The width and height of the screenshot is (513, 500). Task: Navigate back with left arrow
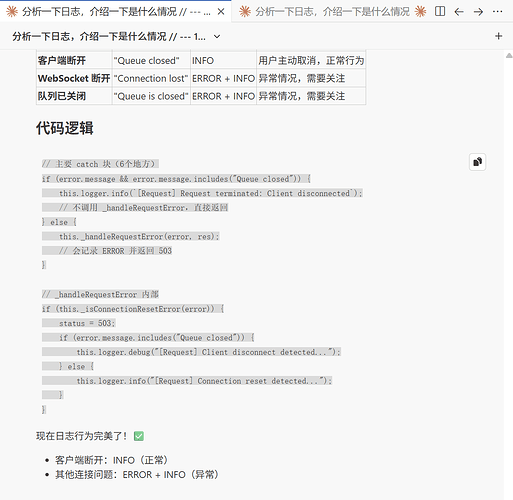coord(459,12)
